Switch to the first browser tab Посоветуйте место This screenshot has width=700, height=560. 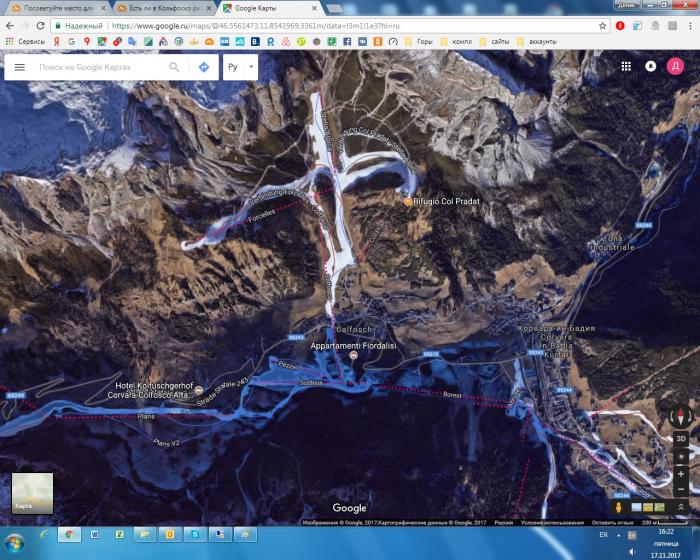(58, 8)
